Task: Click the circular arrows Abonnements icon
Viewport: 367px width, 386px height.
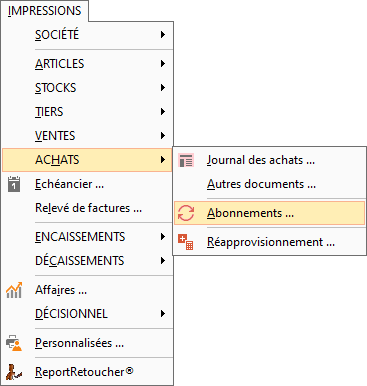Action: click(186, 213)
